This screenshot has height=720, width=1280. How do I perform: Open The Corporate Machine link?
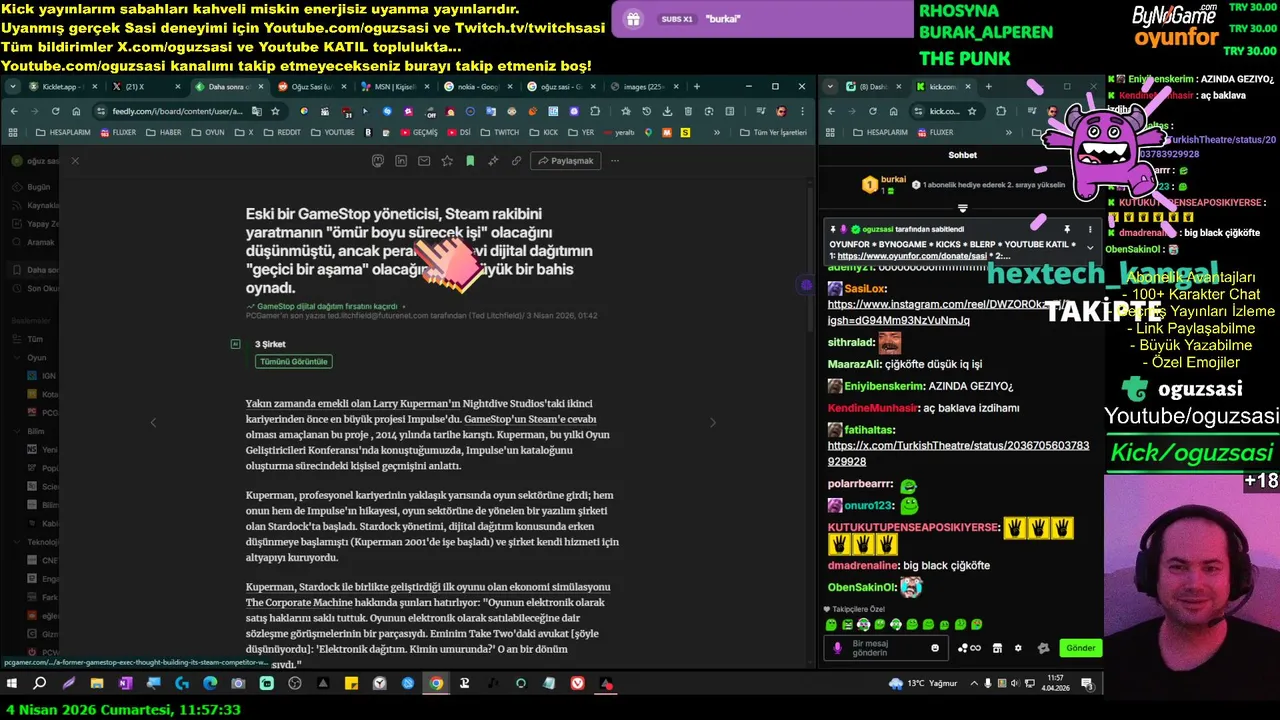click(x=299, y=603)
